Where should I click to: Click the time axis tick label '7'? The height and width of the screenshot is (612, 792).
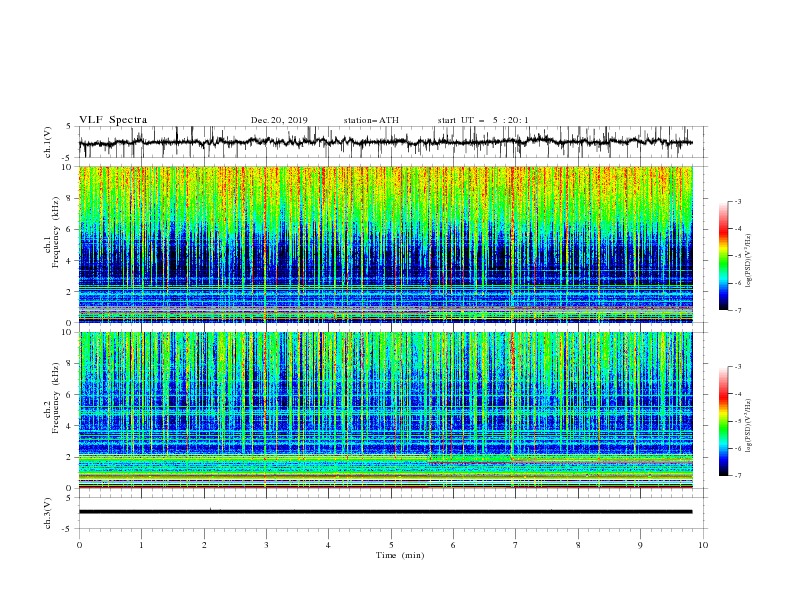pos(515,545)
